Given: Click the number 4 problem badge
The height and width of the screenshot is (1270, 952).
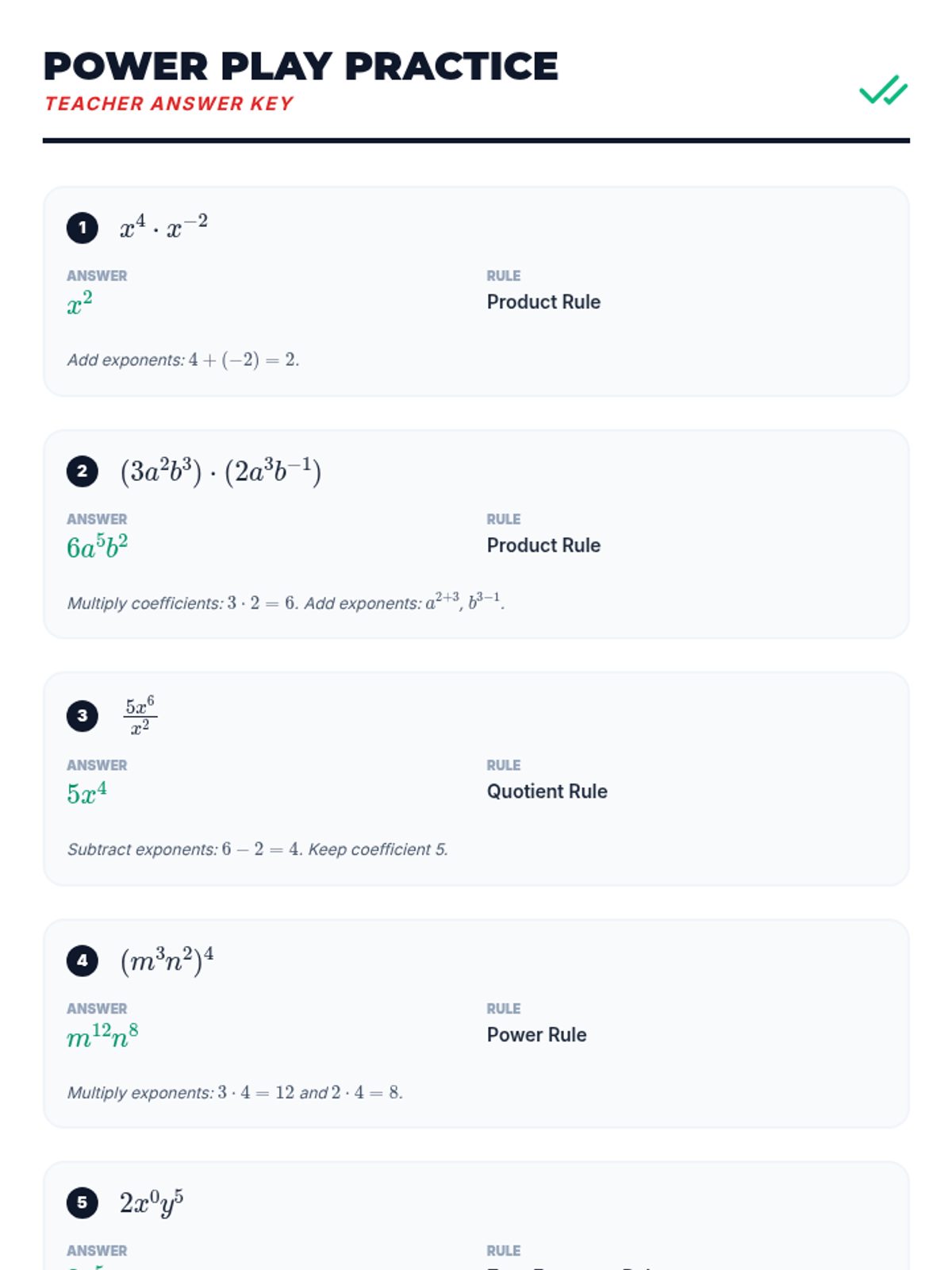Looking at the screenshot, I should (x=83, y=960).
